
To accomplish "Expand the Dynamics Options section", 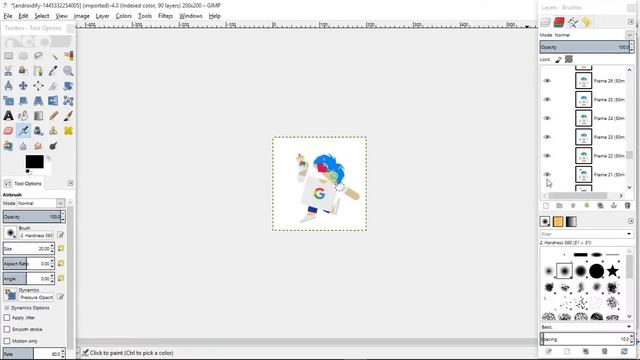I will pyautogui.click(x=7, y=308).
